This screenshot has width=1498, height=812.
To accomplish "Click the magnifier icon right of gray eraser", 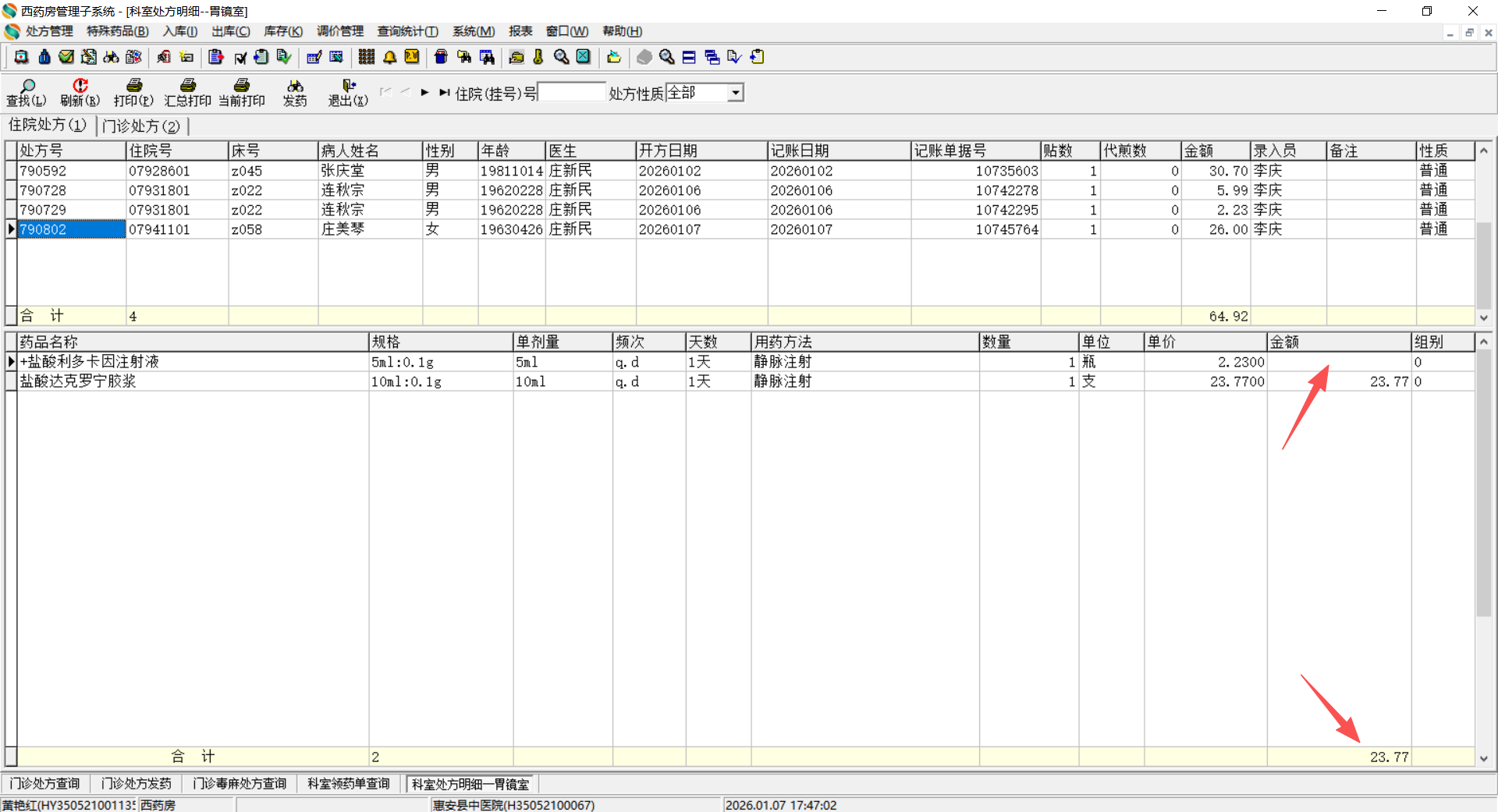I will 666,57.
